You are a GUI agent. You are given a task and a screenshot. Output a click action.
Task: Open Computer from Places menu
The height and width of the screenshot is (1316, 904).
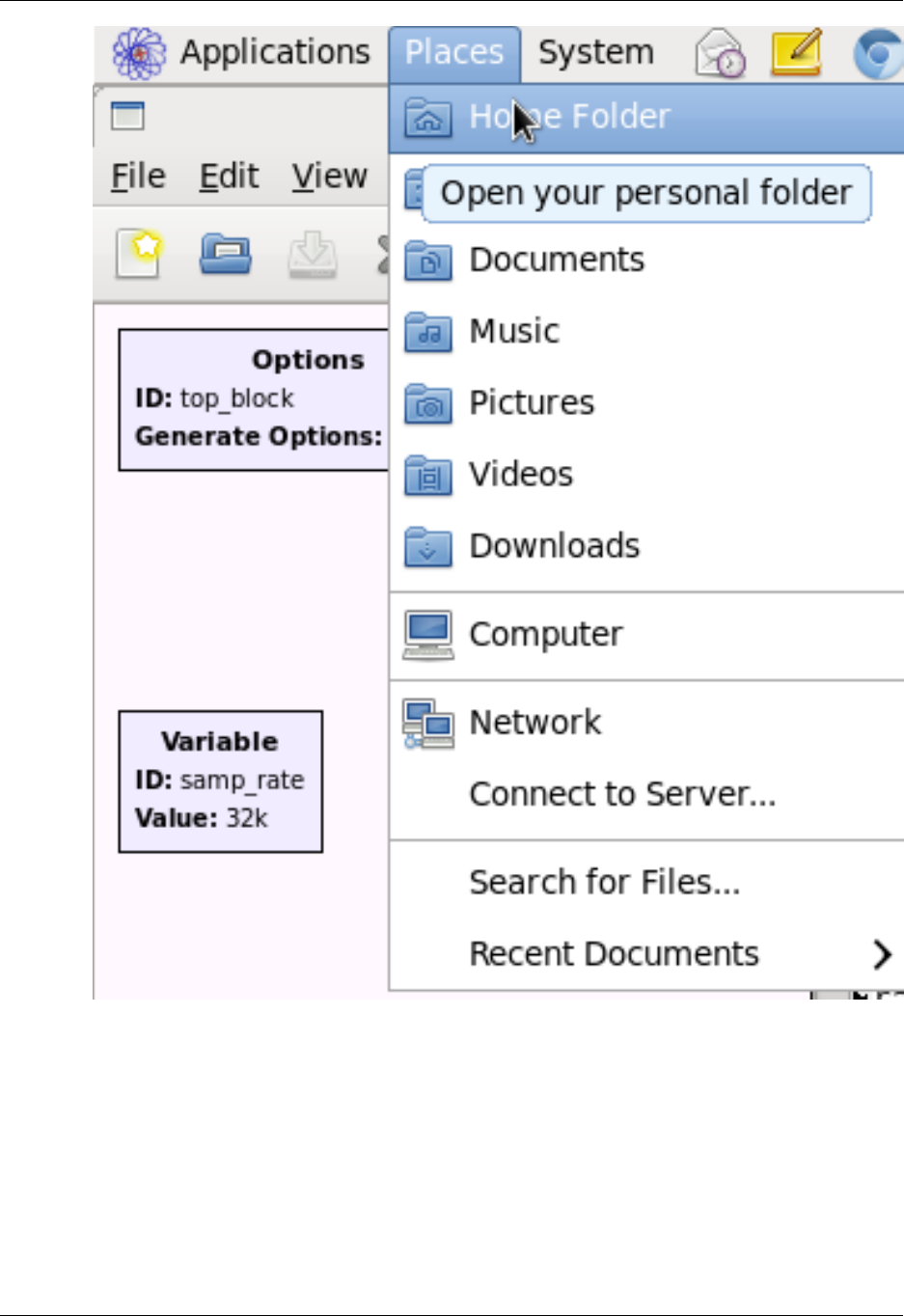coord(646,634)
